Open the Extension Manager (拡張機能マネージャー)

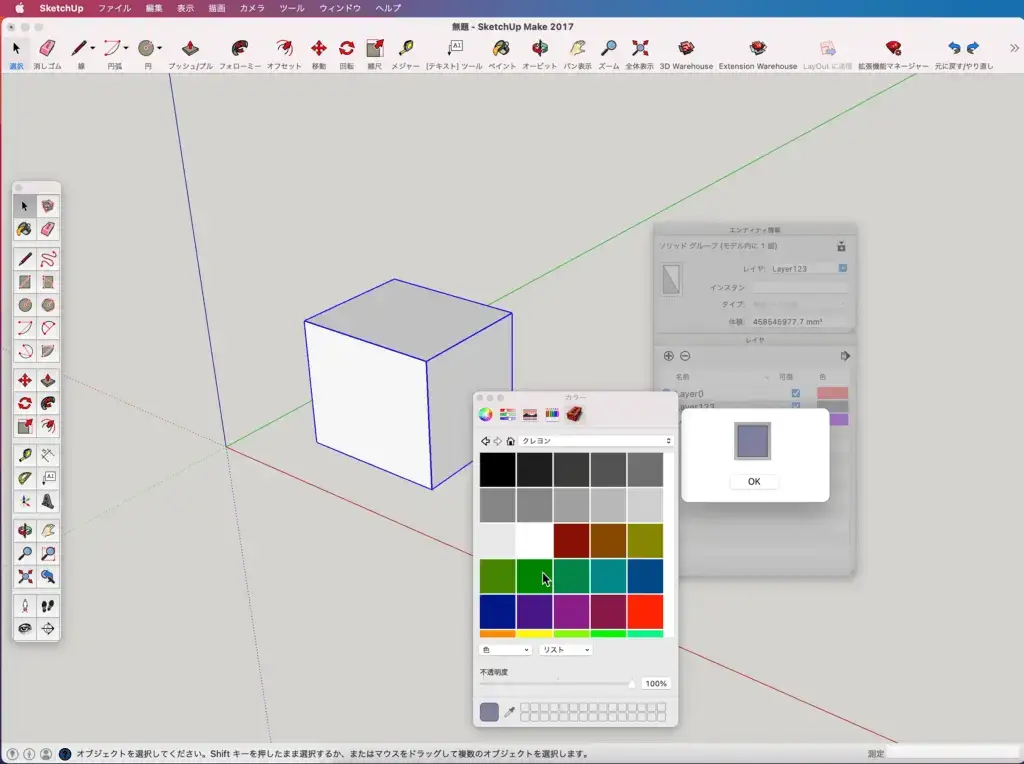tap(893, 54)
